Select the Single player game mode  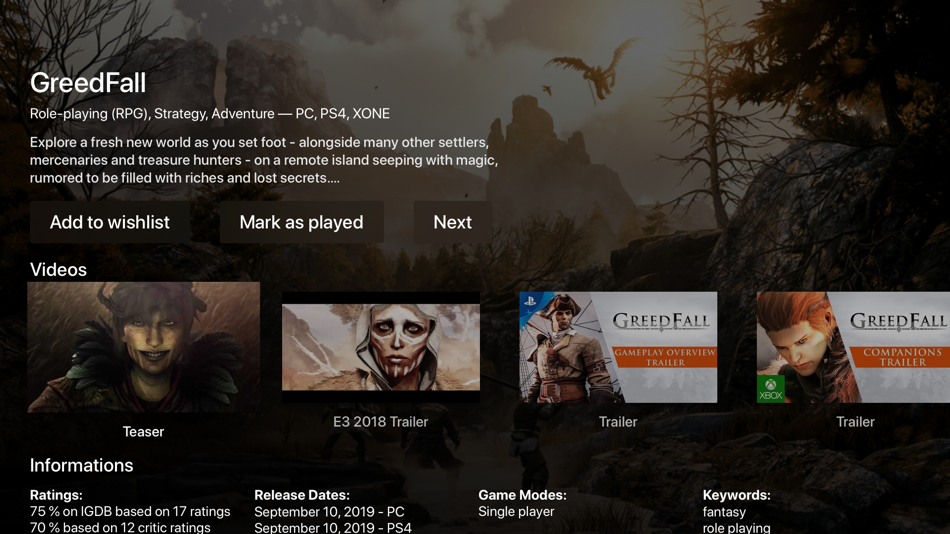click(x=516, y=512)
